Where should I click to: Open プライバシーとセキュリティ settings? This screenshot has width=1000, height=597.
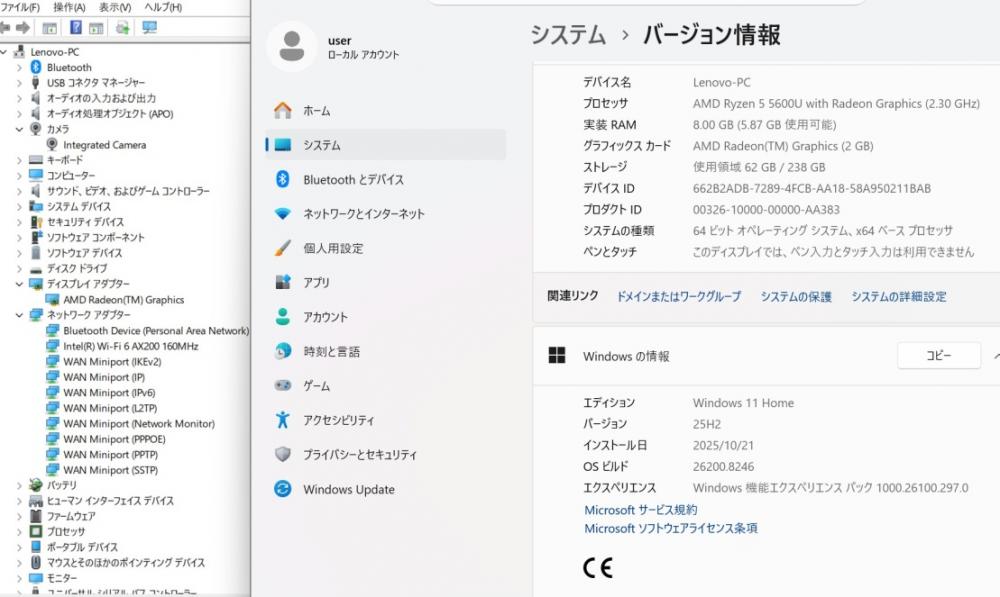pos(385,455)
